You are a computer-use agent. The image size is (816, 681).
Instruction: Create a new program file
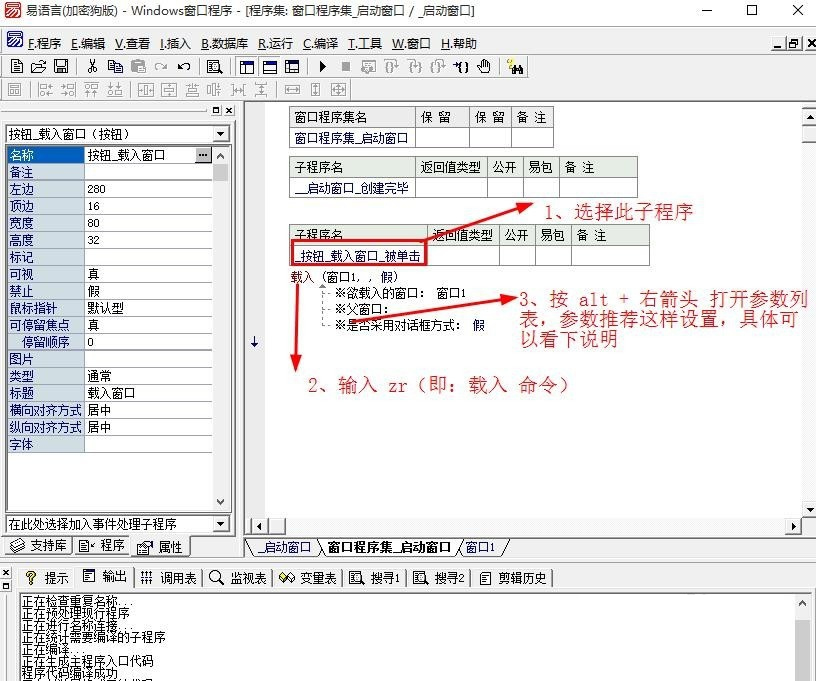click(x=17, y=67)
